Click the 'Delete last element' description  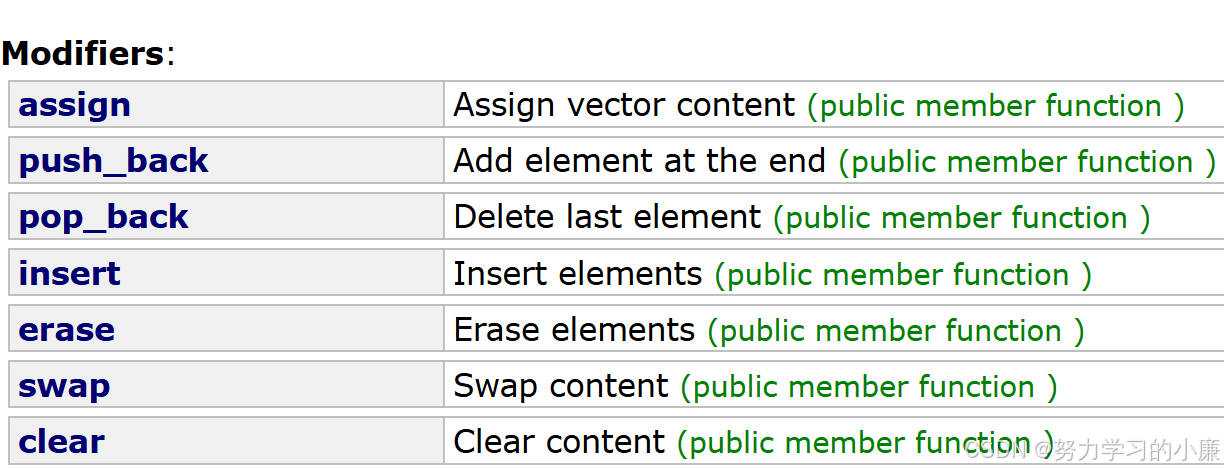coord(607,217)
